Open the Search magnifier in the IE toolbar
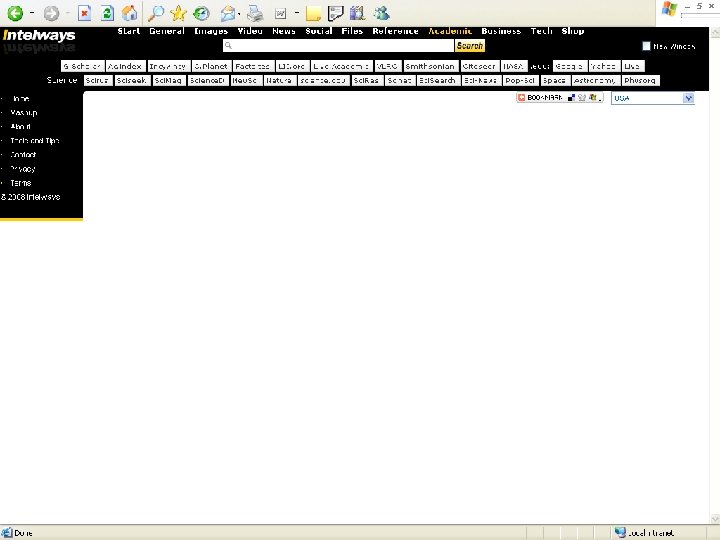The width and height of the screenshot is (720, 540). [156, 13]
